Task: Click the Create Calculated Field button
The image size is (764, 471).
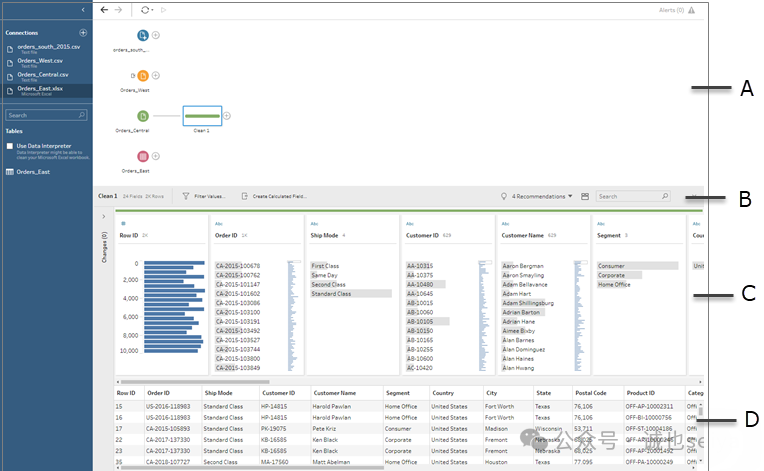Action: pos(274,196)
